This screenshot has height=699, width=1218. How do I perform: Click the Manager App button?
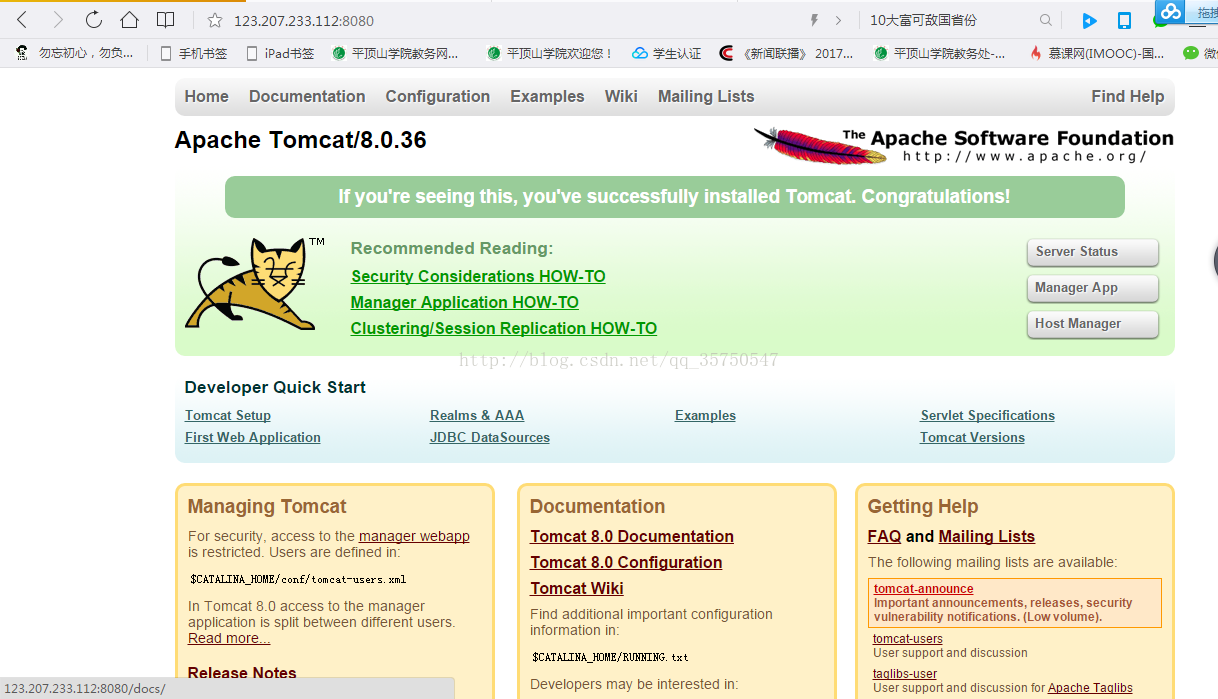coord(1092,288)
